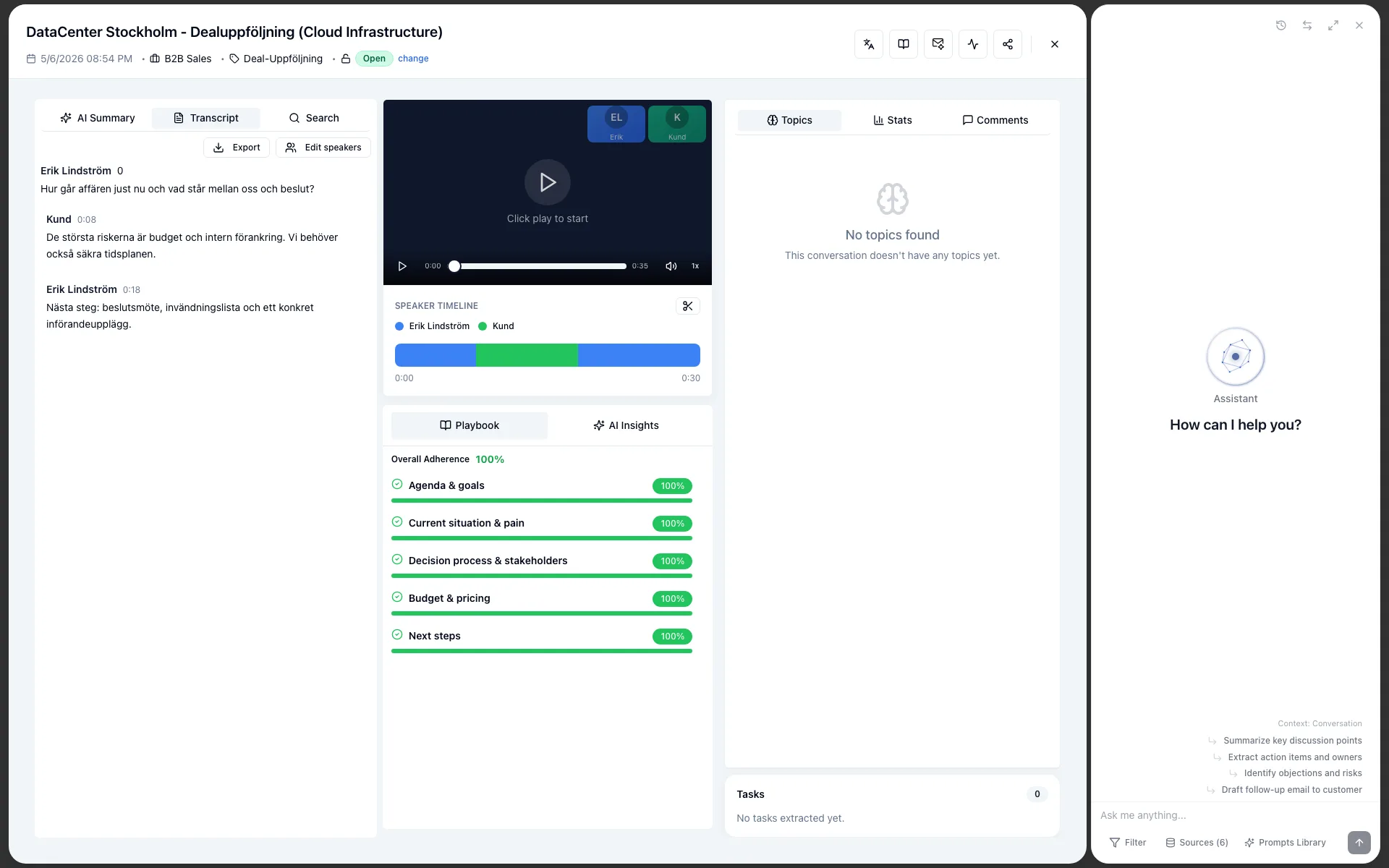Switch to the AI Summary tab
Image resolution: width=1389 pixels, height=868 pixels.
(x=97, y=118)
